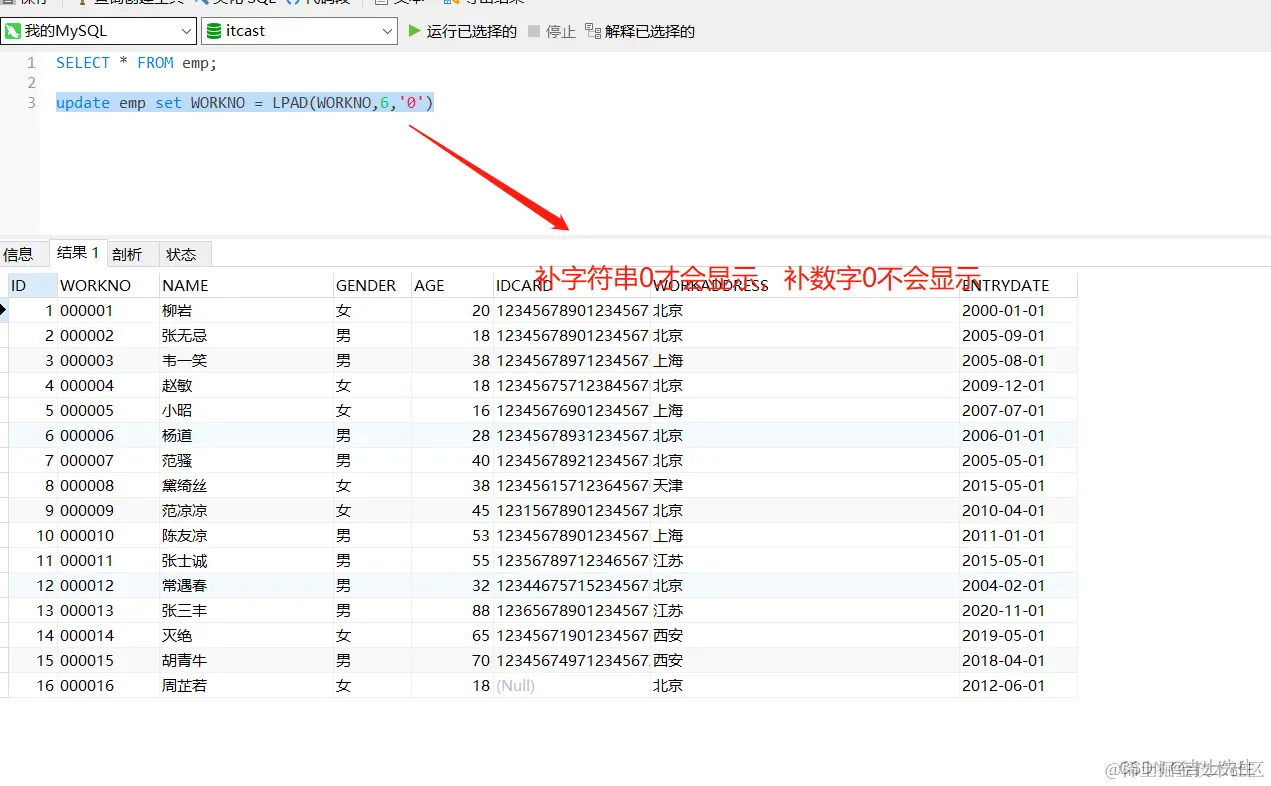Select the ENTRYDATE column header

[1018, 285]
